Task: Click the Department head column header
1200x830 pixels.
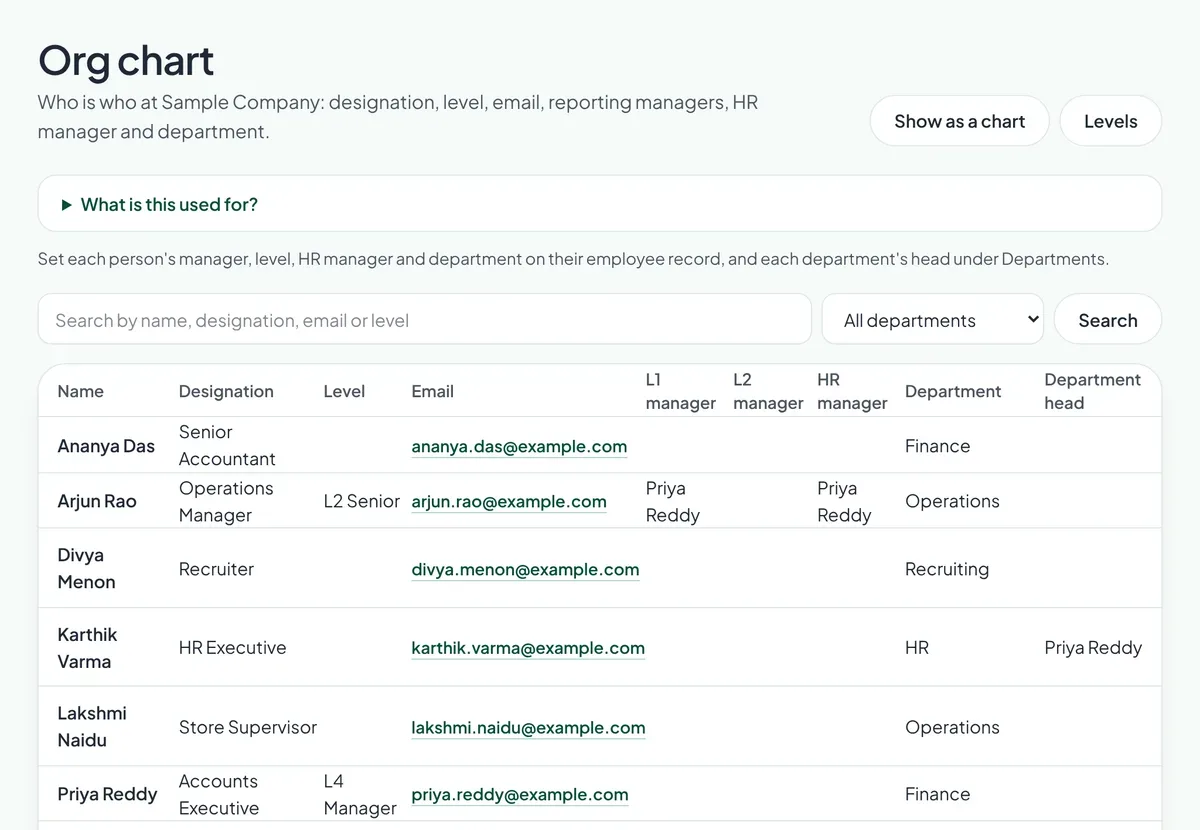Action: (x=1092, y=391)
